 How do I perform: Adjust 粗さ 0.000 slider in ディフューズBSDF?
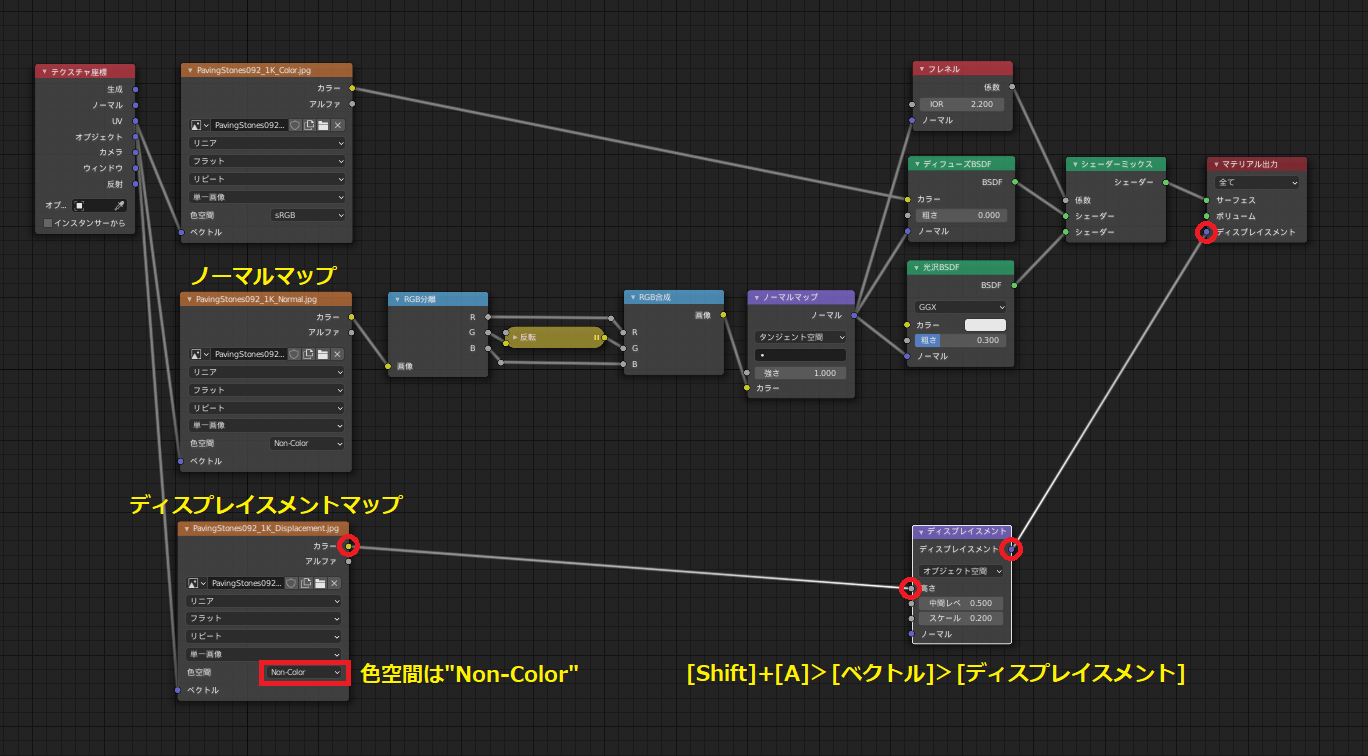(x=961, y=215)
